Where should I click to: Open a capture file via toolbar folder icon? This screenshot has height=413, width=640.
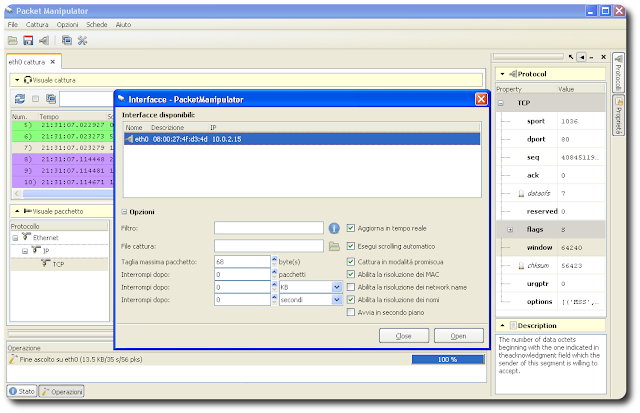[13, 40]
